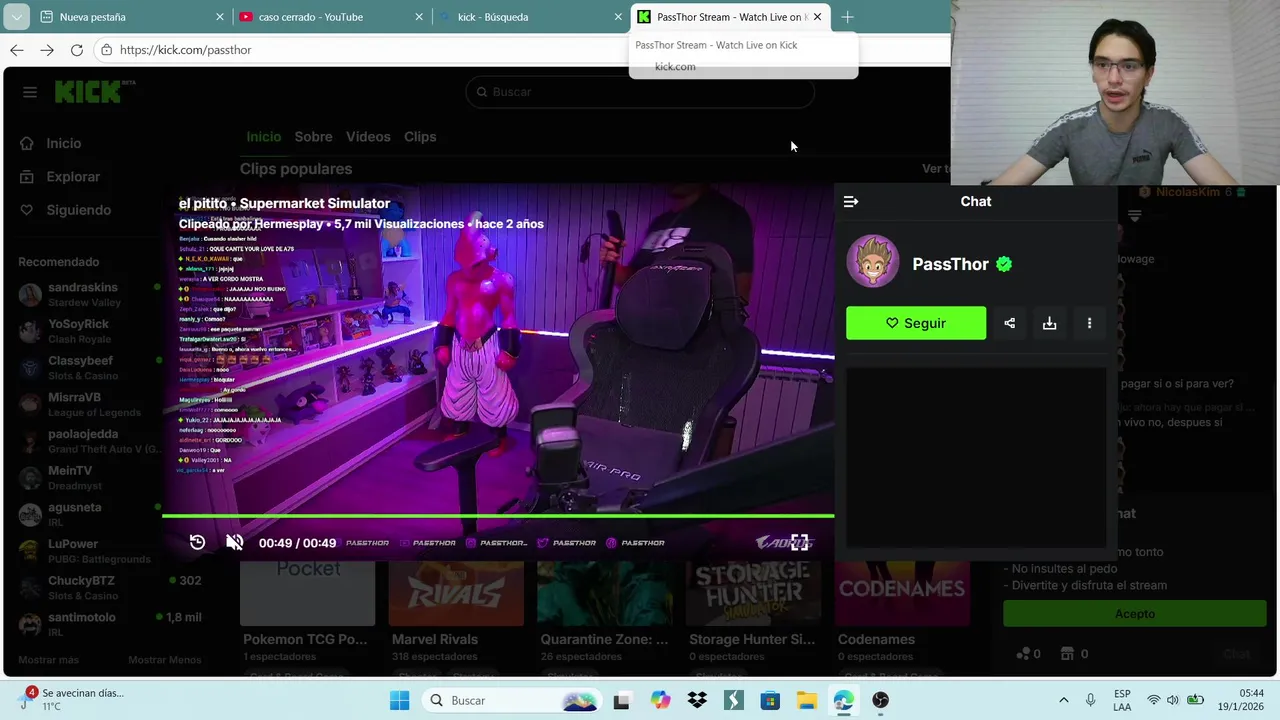This screenshot has width=1280, height=720.
Task: Seek on the green clip progress bar
Action: pos(498,516)
